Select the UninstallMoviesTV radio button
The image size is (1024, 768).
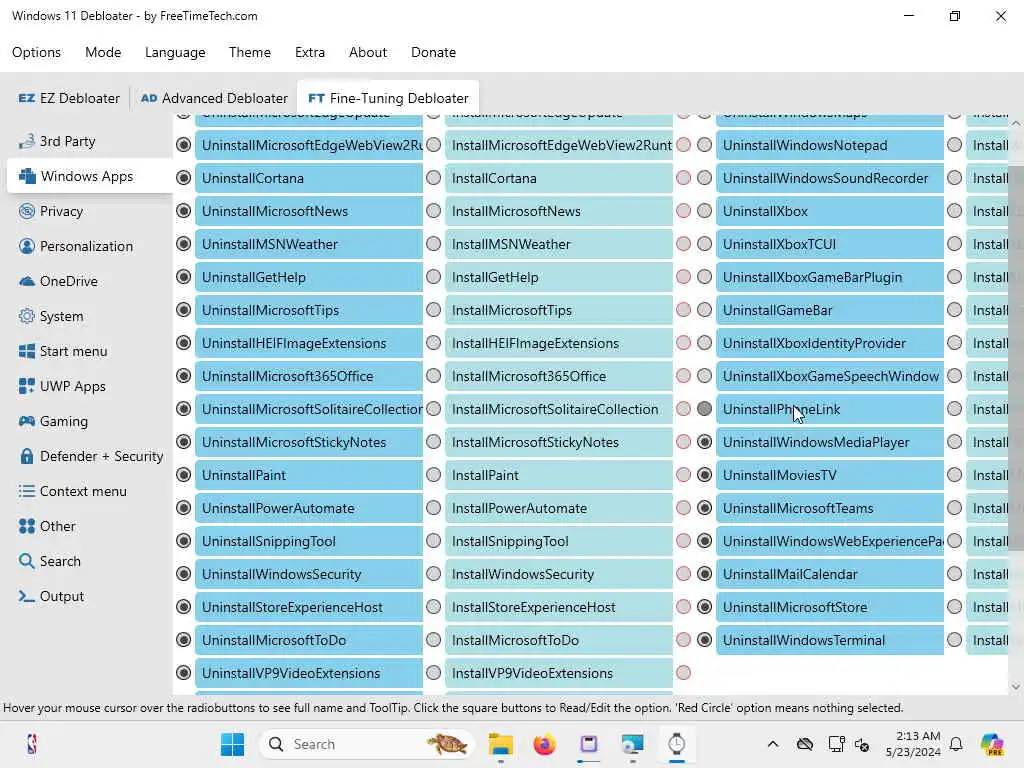705,475
